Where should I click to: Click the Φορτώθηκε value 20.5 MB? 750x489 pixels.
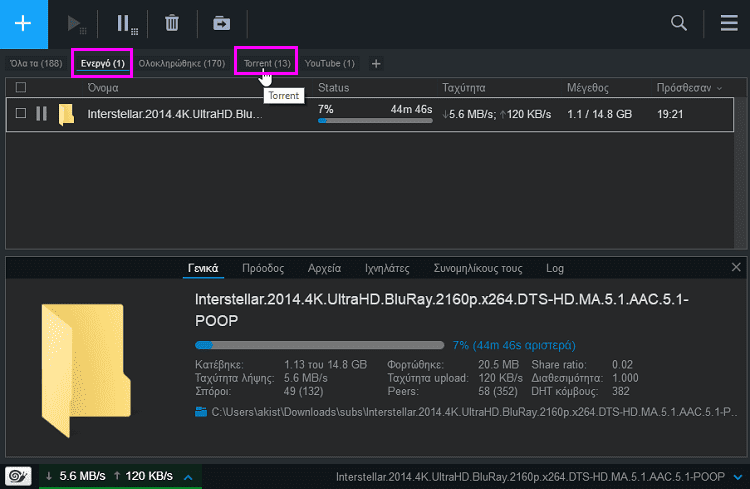498,365
